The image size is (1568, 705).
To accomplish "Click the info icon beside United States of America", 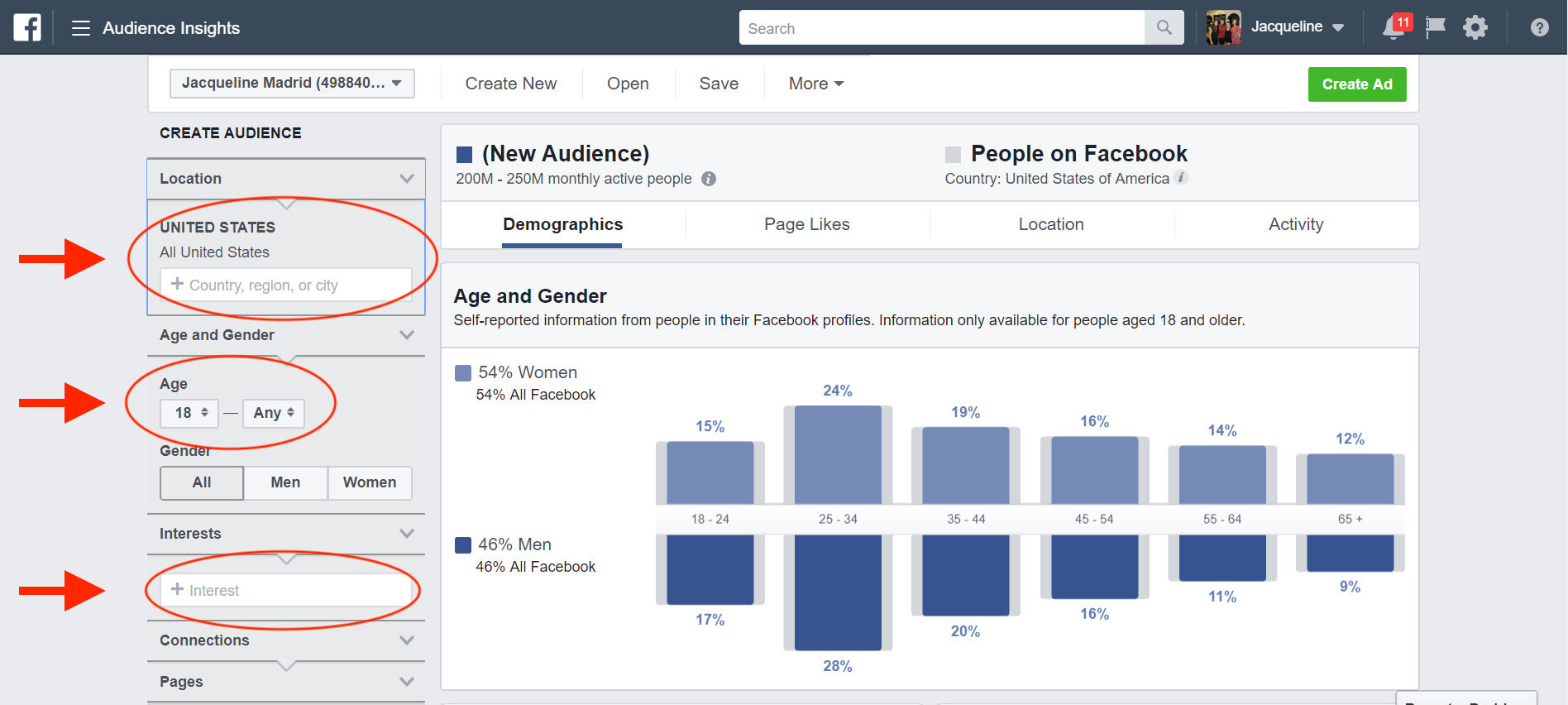I will [x=1182, y=177].
